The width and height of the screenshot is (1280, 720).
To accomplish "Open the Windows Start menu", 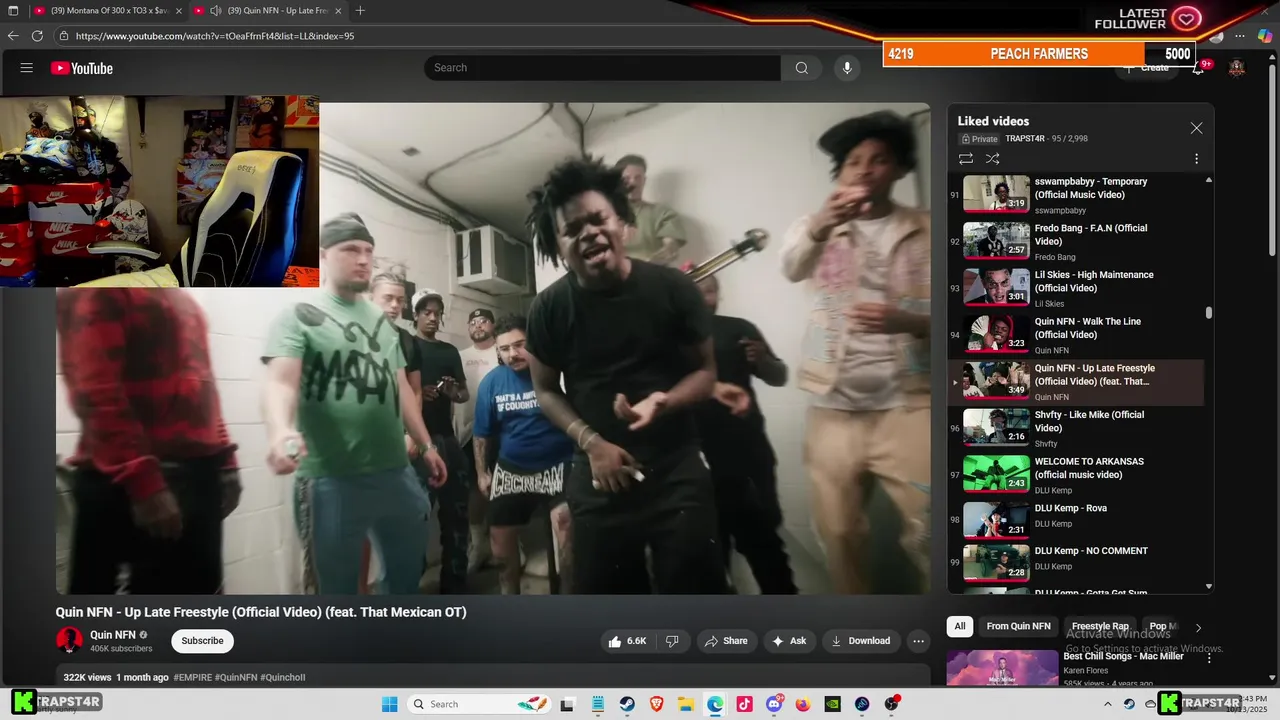I will [x=390, y=704].
